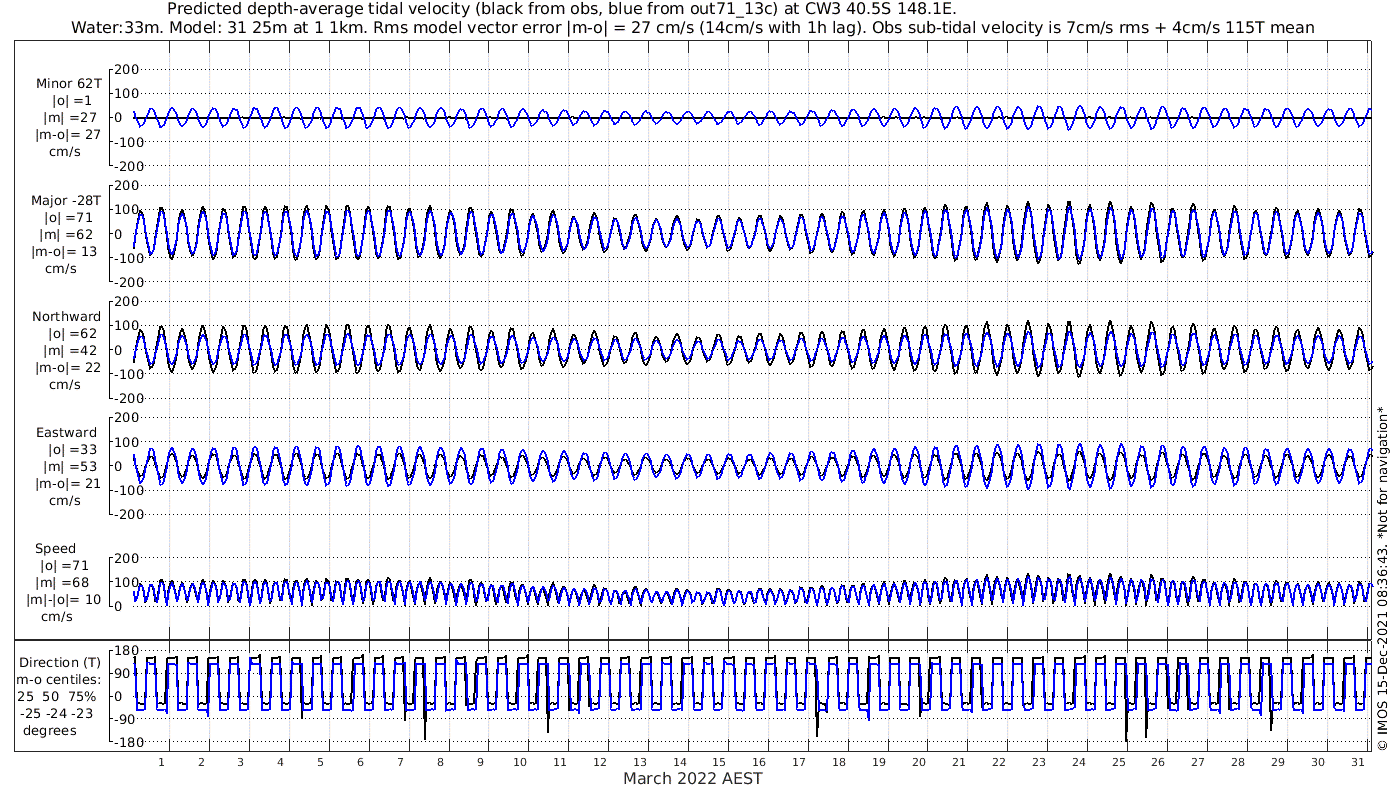Image resolution: width=1400 pixels, height=800 pixels.
Task: Click the 'Major -28T' panel label
Action: pyautogui.click(x=66, y=200)
